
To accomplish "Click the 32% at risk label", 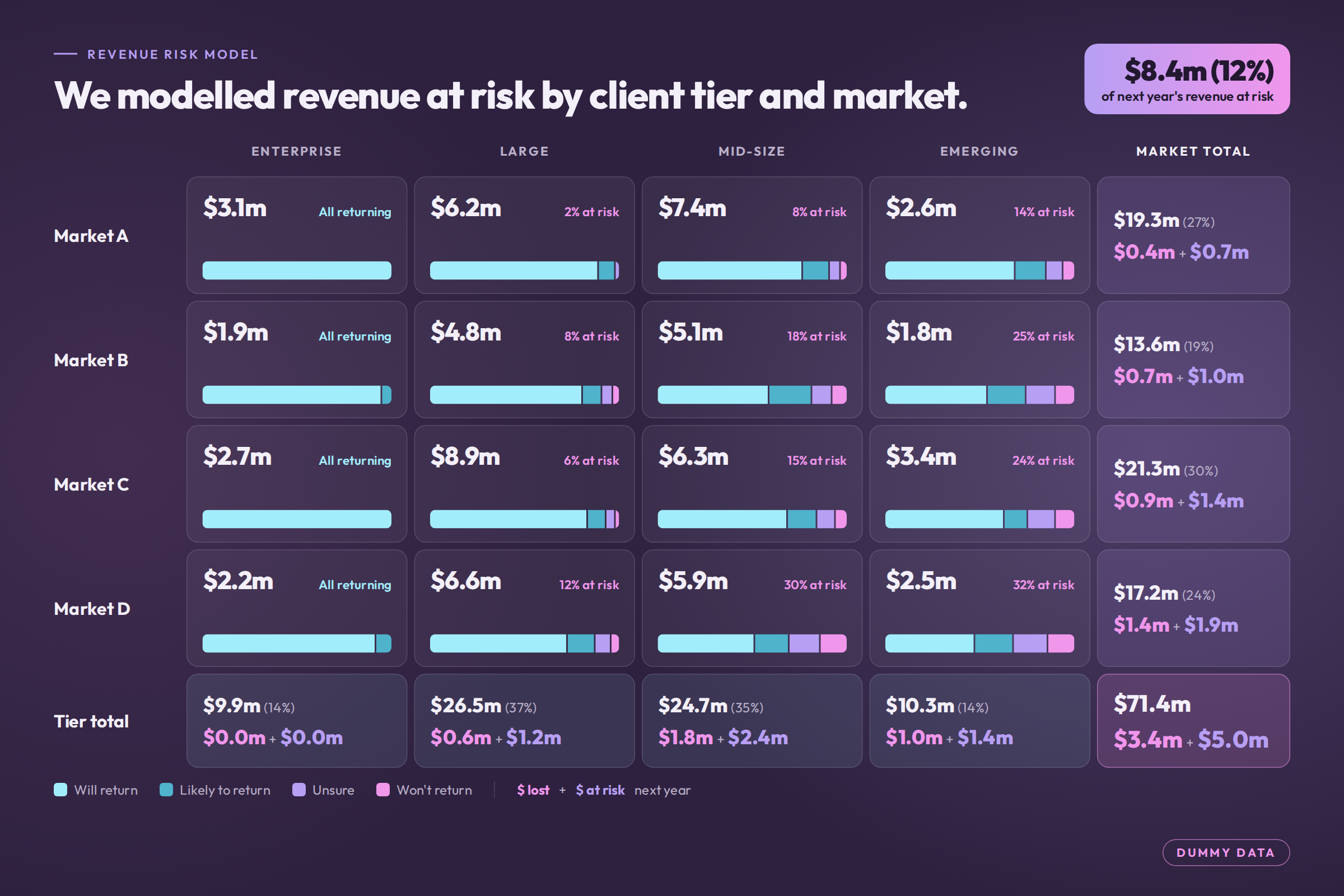I will [x=1043, y=585].
